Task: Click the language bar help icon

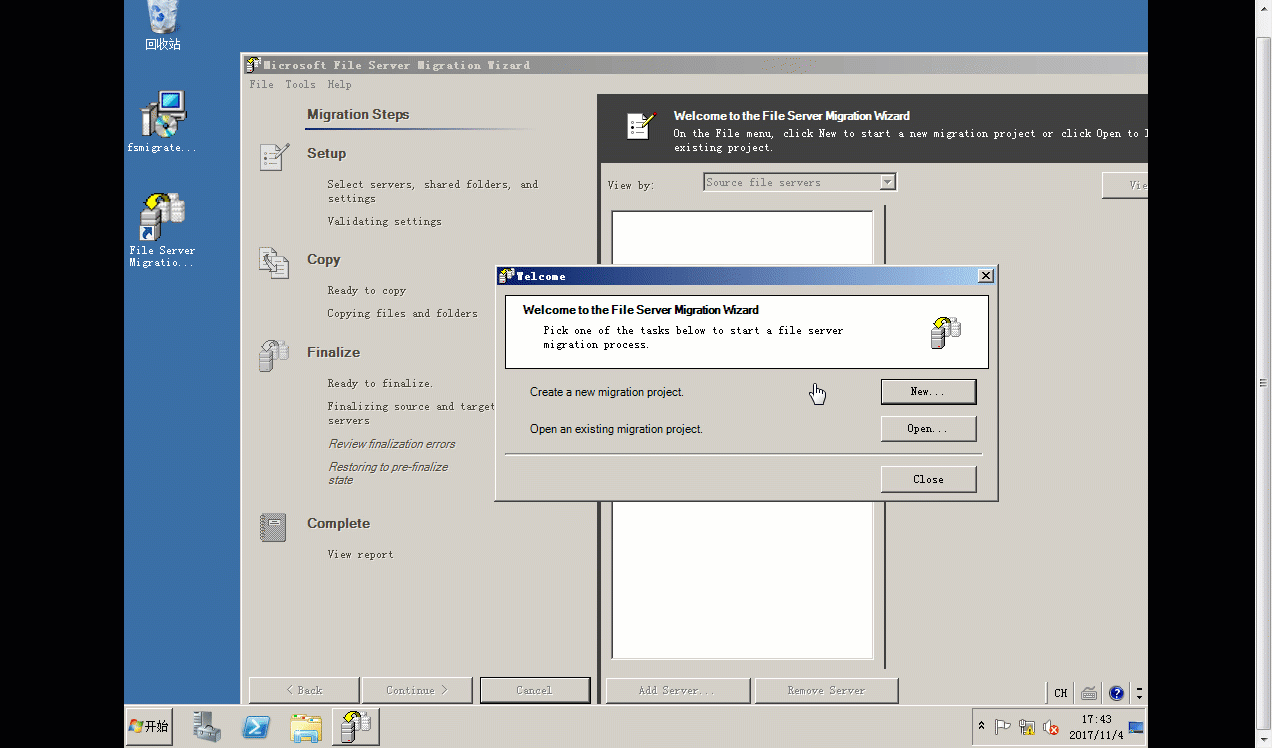Action: pyautogui.click(x=1117, y=693)
